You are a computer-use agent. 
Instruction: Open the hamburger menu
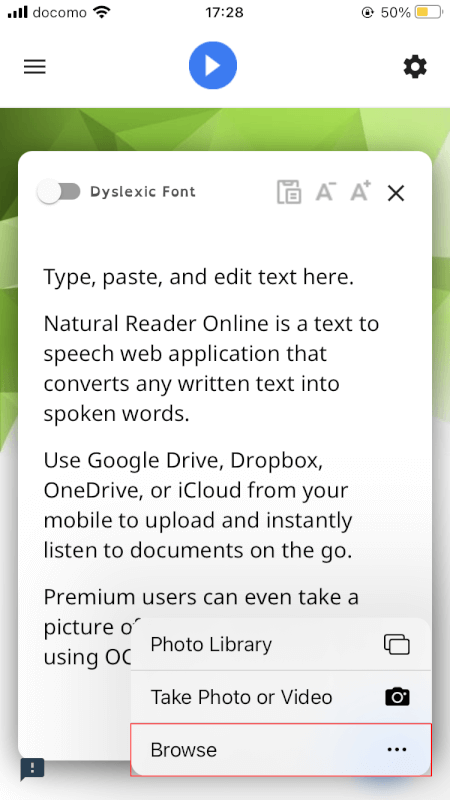pos(35,67)
